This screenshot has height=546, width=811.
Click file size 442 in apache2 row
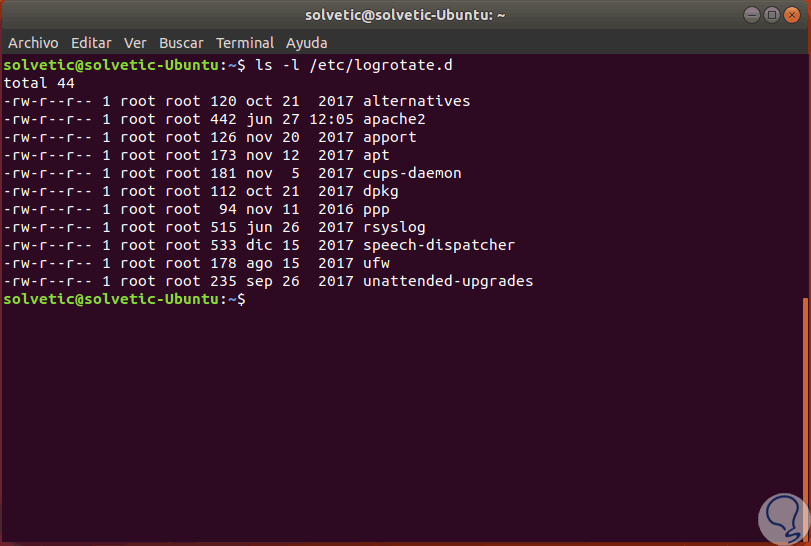coord(223,119)
